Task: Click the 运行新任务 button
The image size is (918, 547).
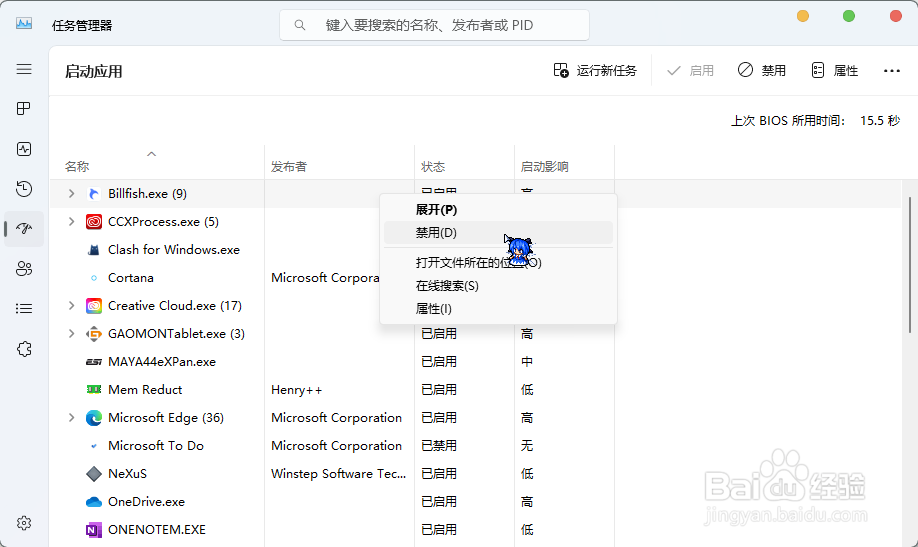Action: (595, 71)
